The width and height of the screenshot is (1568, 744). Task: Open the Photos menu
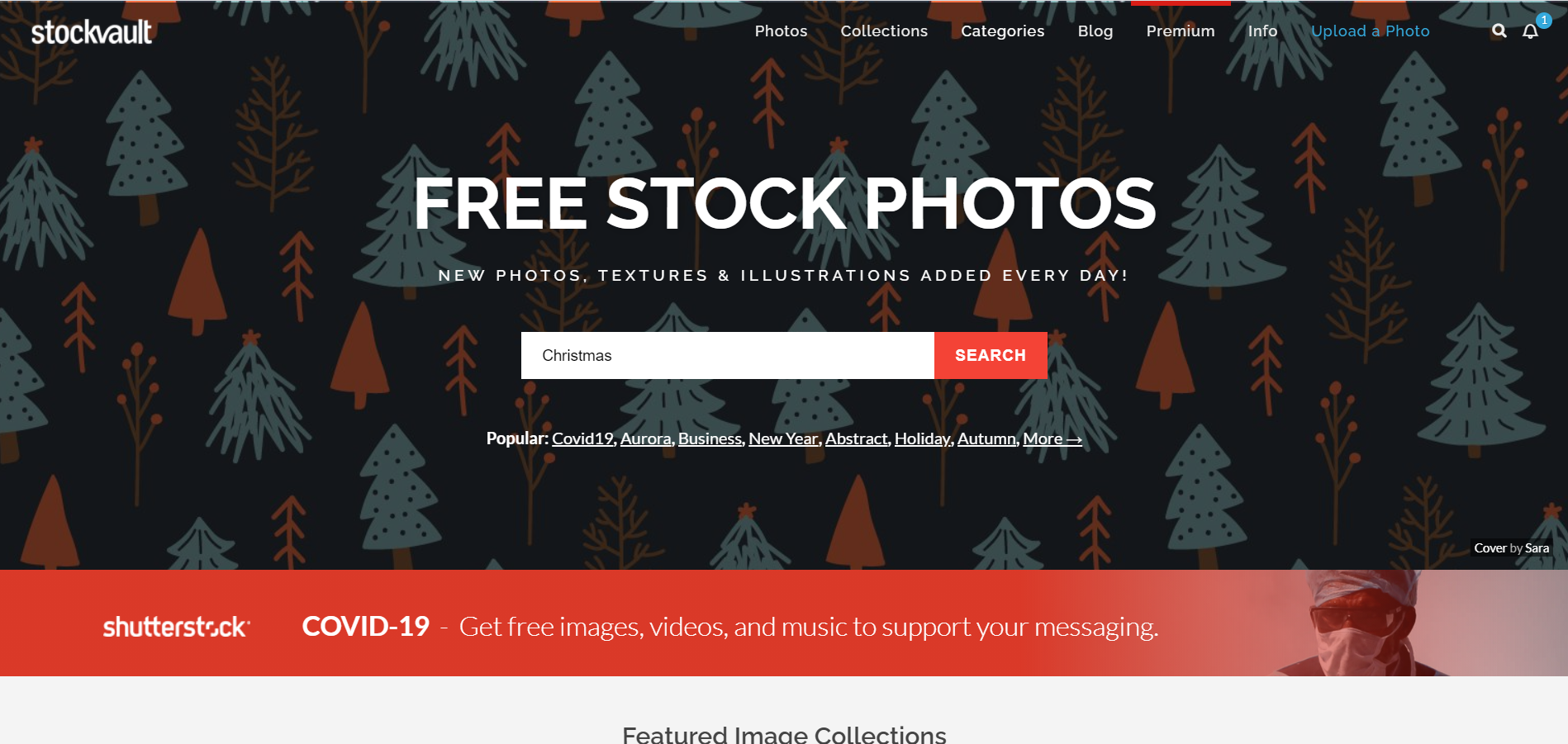[x=781, y=31]
